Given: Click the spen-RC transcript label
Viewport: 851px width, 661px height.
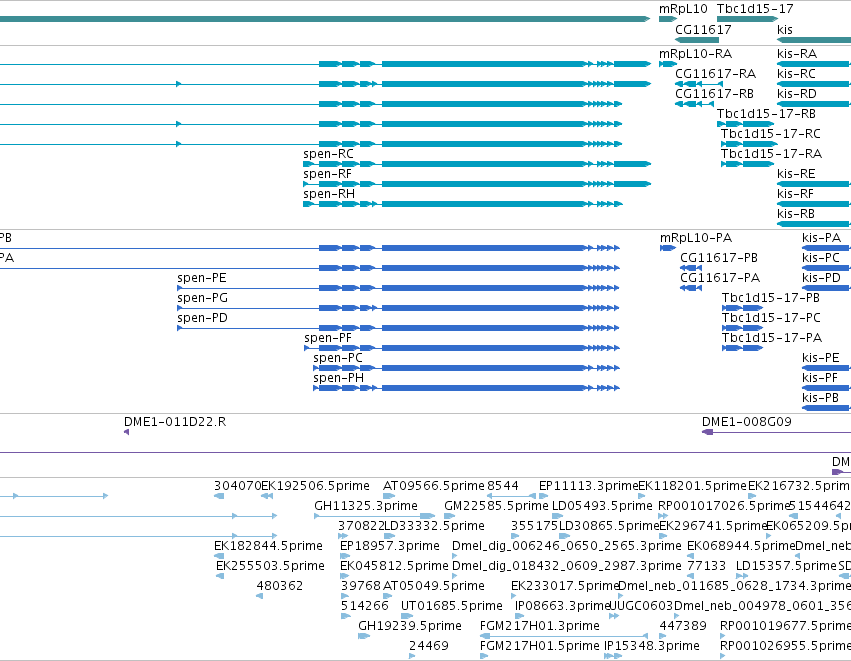Looking at the screenshot, I should click(x=328, y=154).
